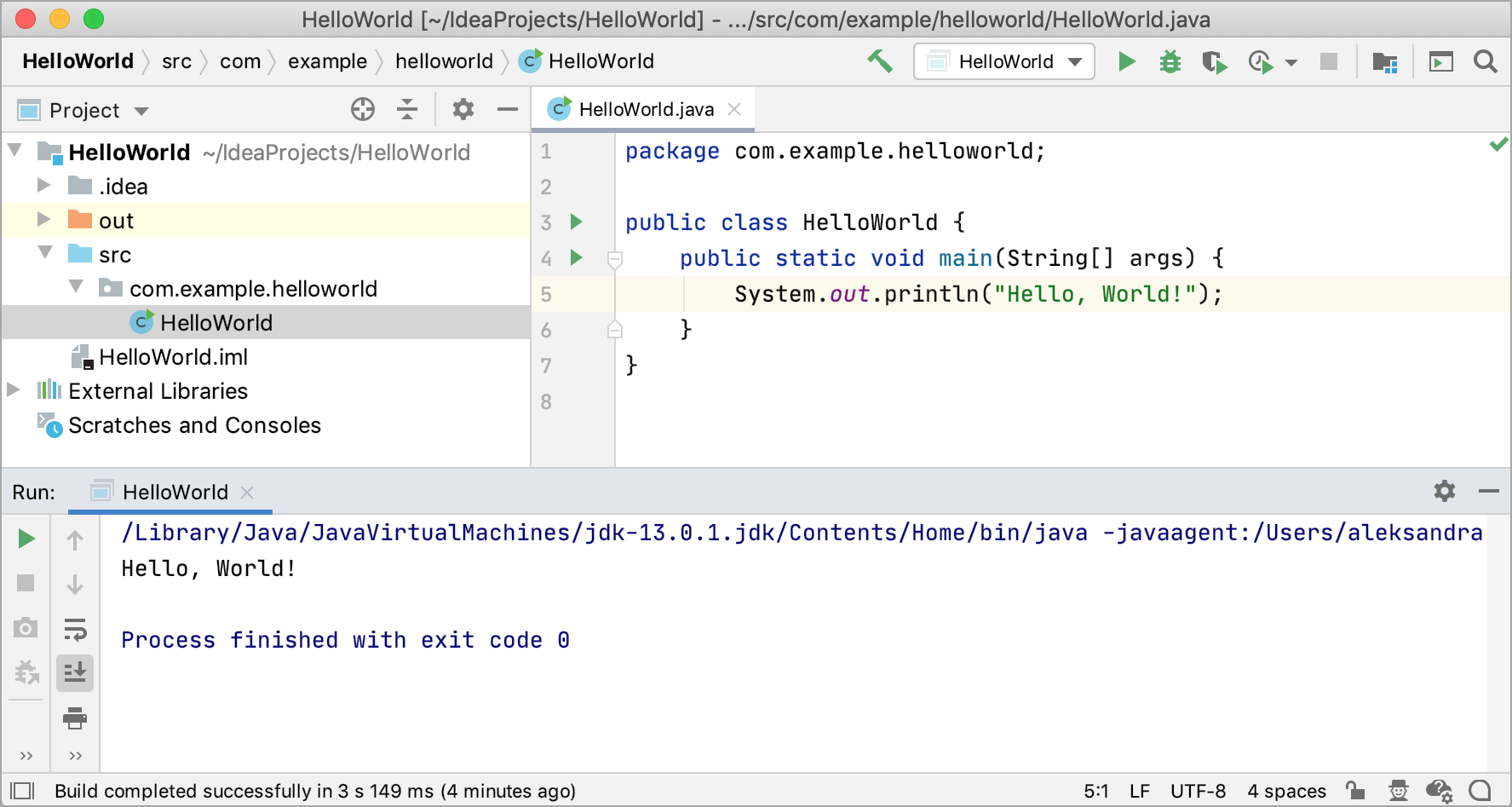Image resolution: width=1512 pixels, height=807 pixels.
Task: Switch to the HelloWorld.java editor tab
Action: pos(646,109)
